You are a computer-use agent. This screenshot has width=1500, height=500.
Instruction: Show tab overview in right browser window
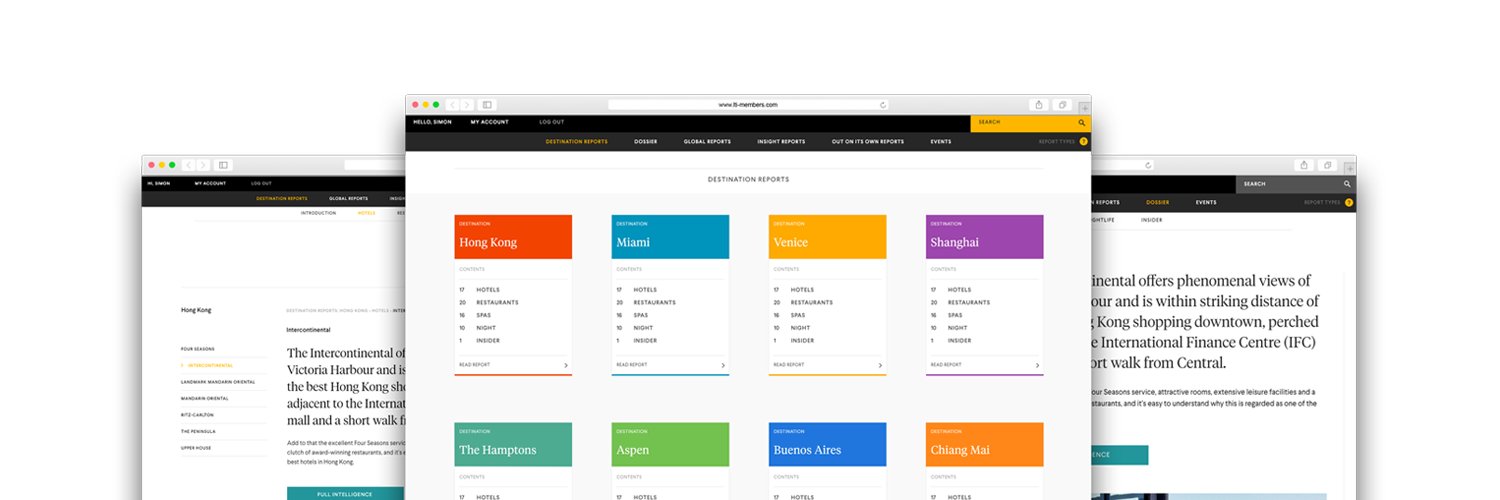[1327, 165]
